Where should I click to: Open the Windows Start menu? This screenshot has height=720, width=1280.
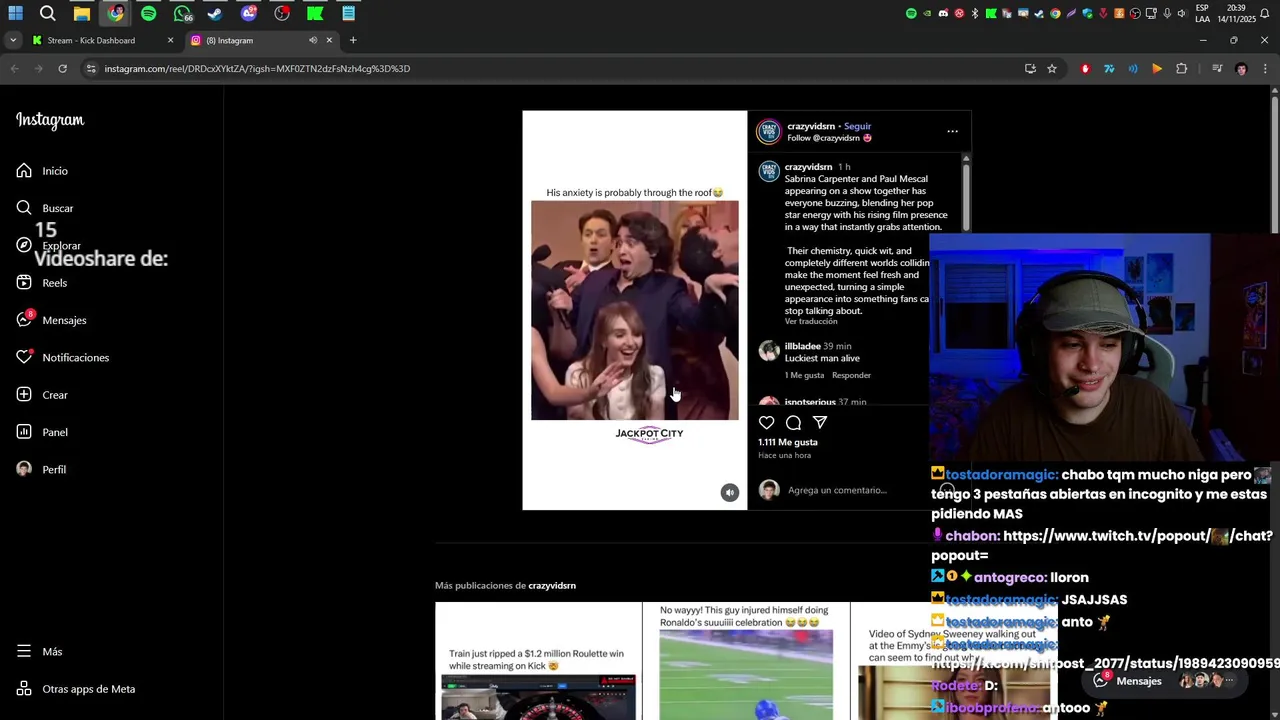coord(15,13)
